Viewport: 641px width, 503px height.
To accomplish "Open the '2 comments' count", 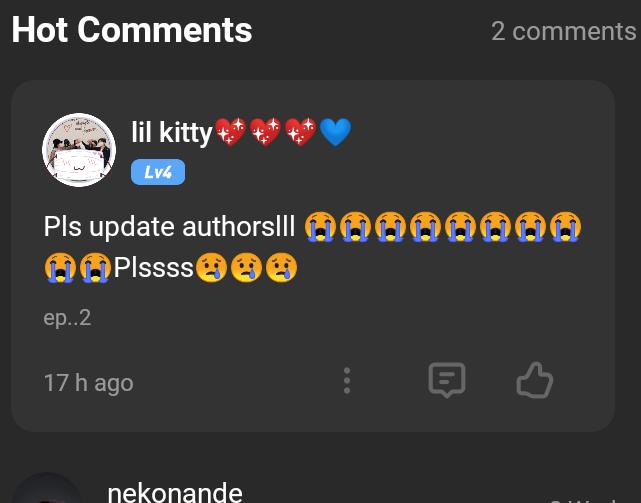I will tap(563, 31).
